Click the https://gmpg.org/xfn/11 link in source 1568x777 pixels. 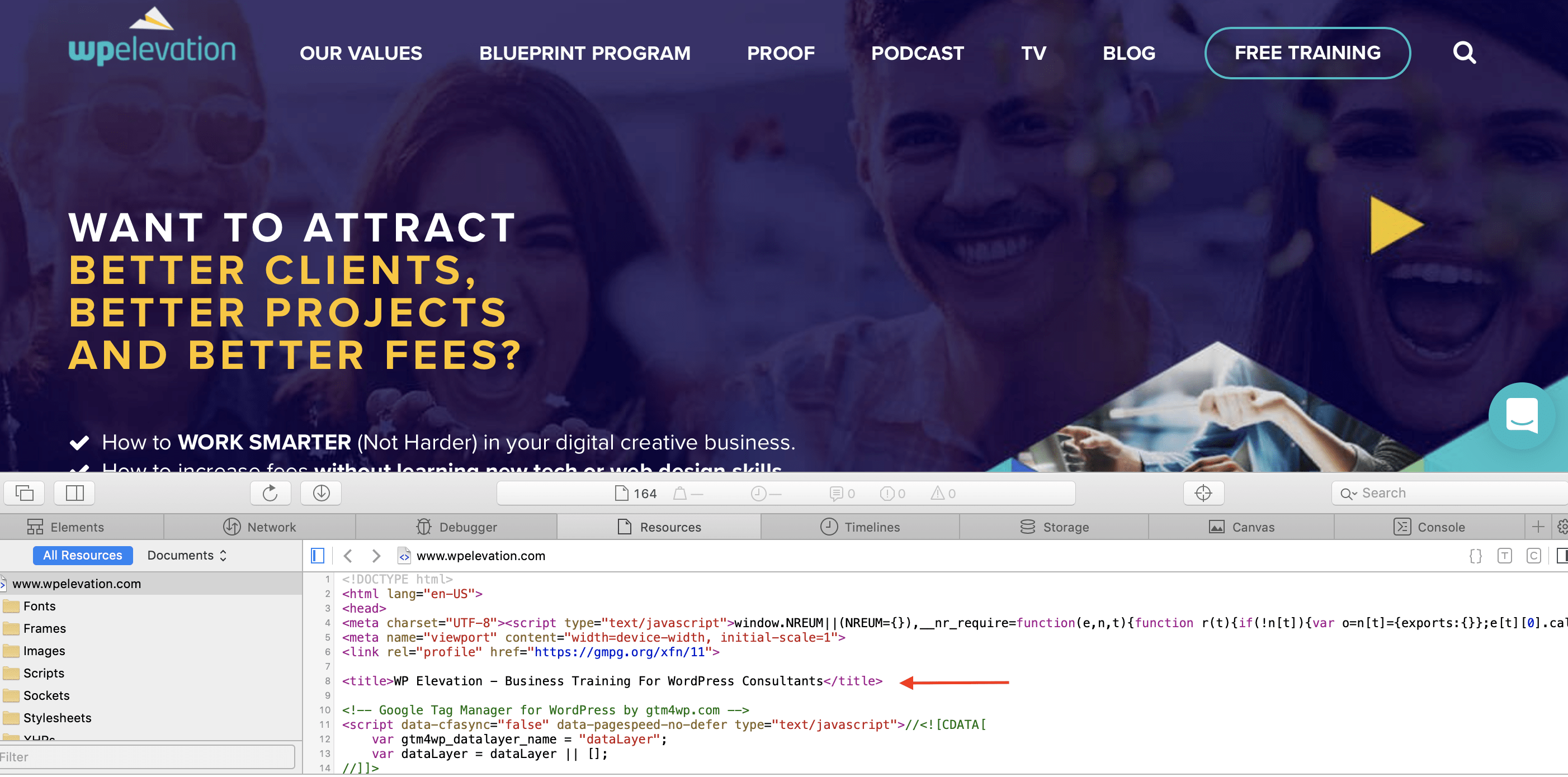point(620,652)
